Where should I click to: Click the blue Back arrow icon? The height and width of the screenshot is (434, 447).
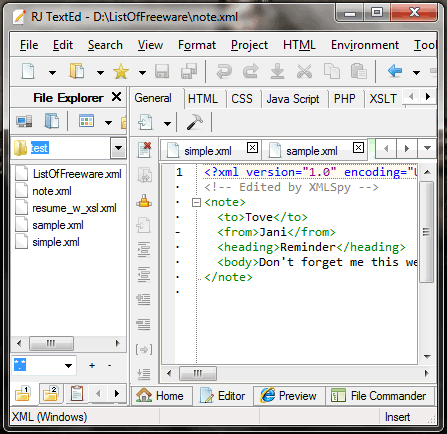395,71
